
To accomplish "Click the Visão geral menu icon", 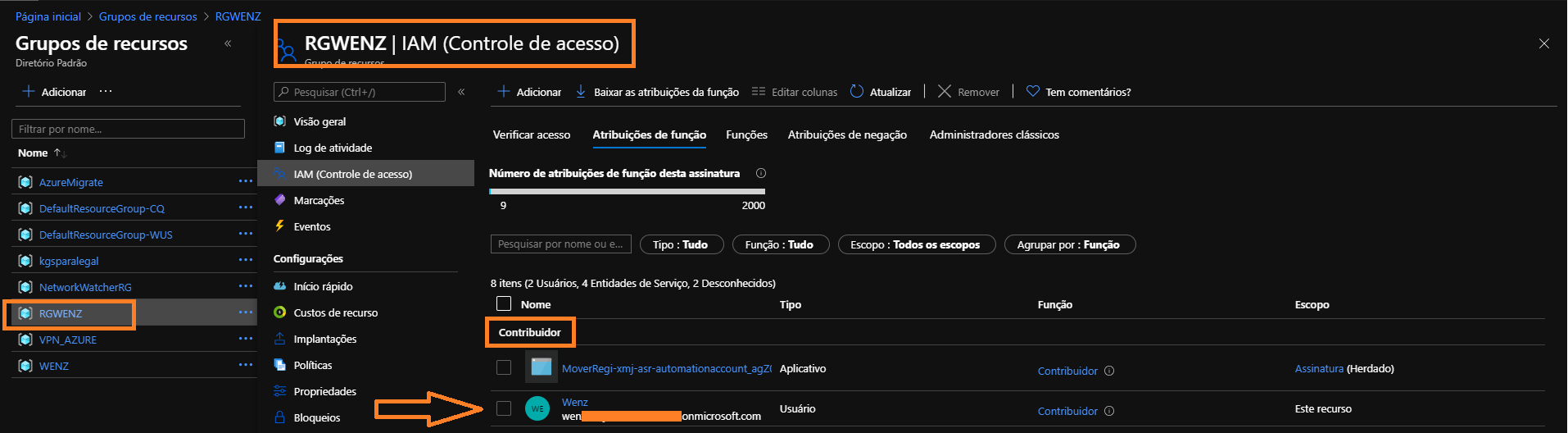I will click(280, 121).
